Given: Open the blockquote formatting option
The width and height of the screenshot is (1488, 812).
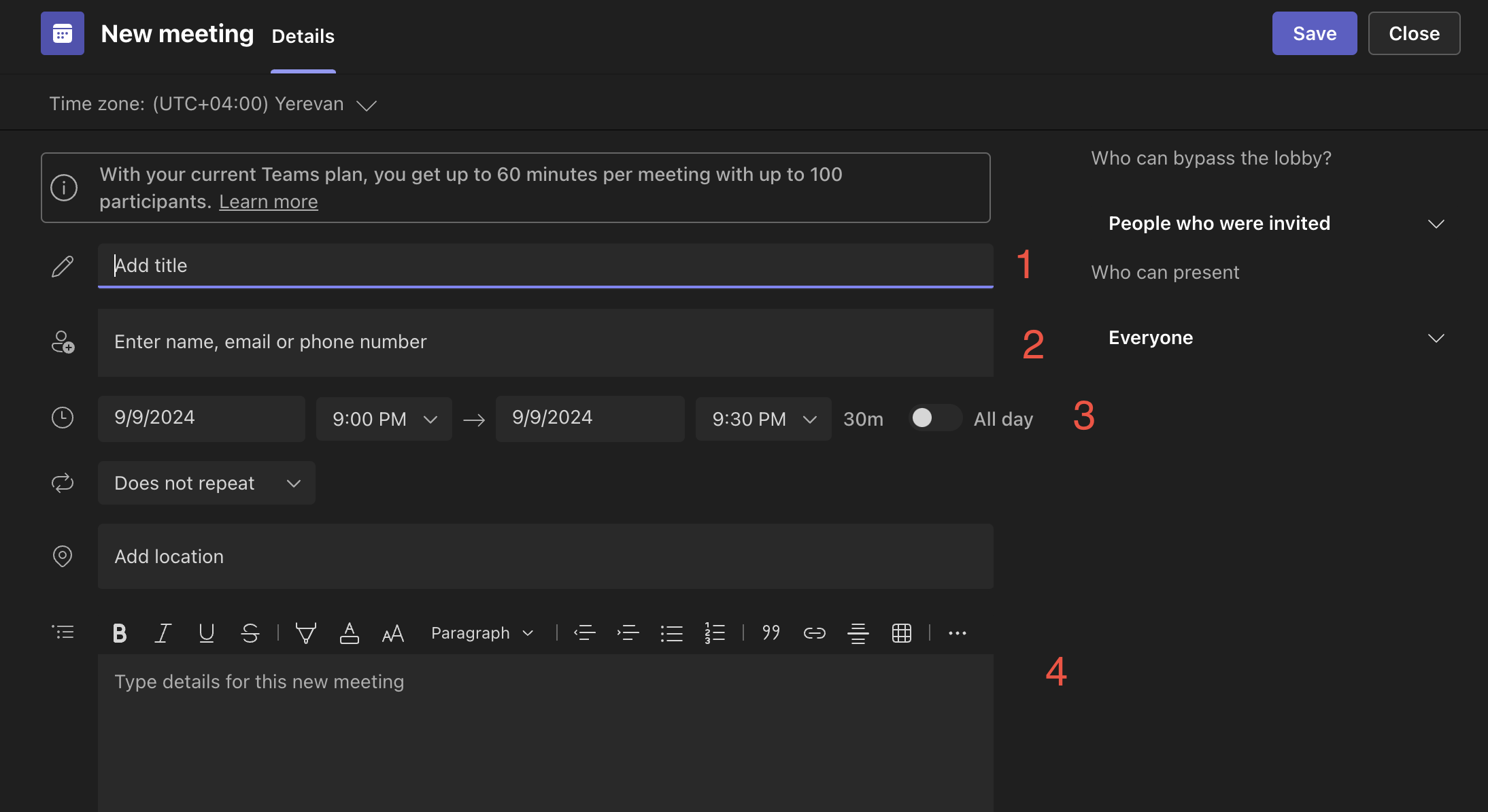Looking at the screenshot, I should pos(771,632).
